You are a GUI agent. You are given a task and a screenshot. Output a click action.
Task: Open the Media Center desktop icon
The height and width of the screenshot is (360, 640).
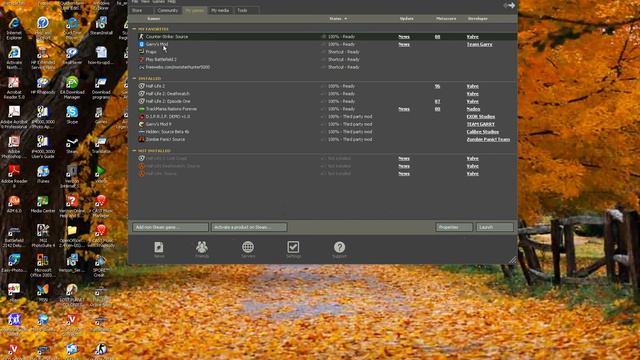coord(43,201)
